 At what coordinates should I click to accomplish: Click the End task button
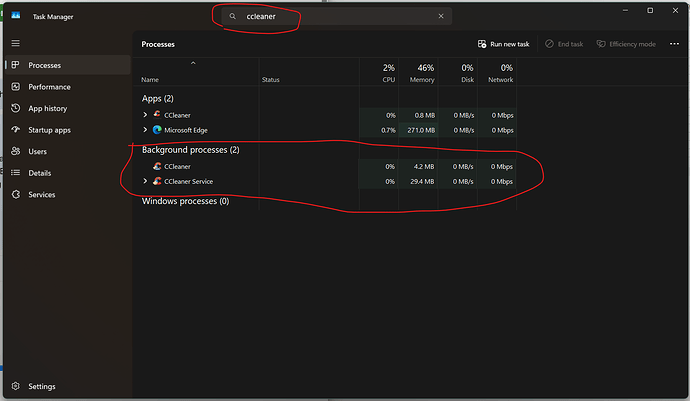[x=564, y=44]
